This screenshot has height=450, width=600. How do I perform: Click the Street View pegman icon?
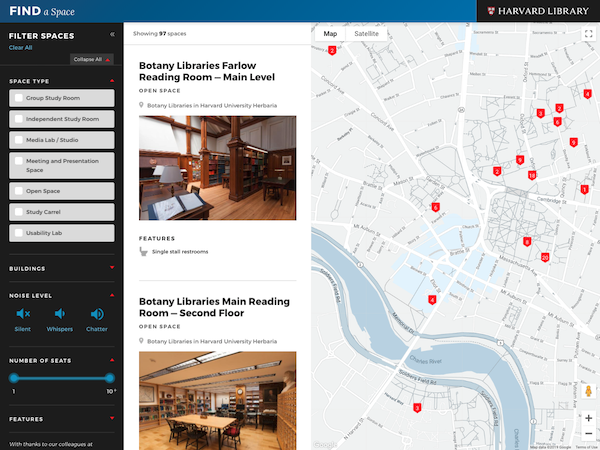click(x=588, y=392)
